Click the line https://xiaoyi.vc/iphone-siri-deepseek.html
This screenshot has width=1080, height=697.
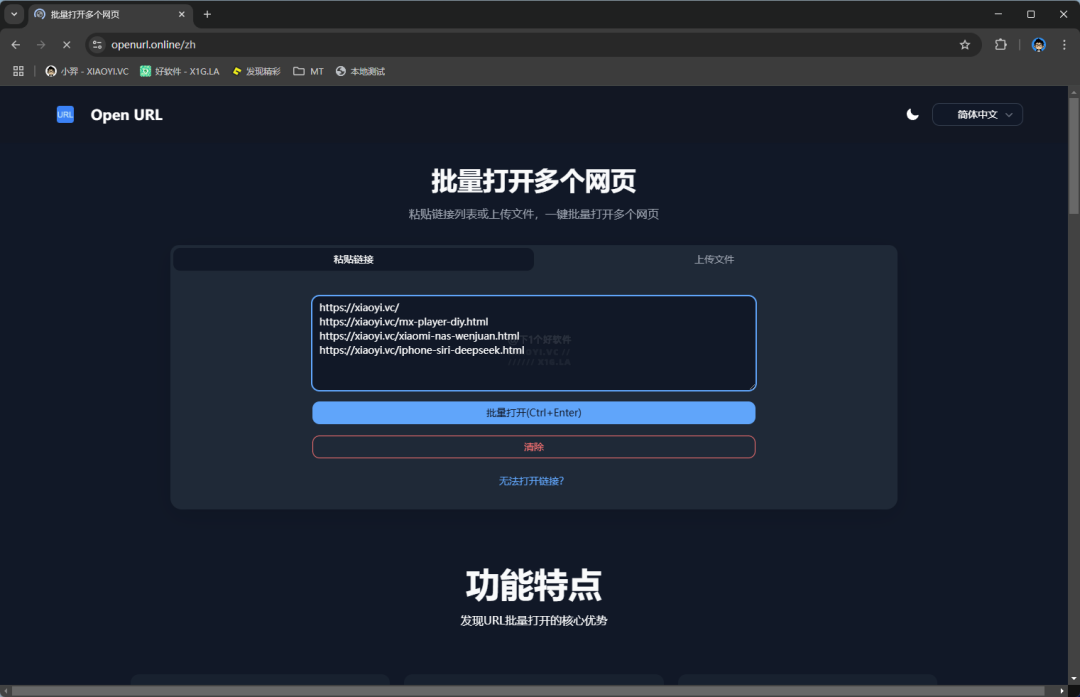[422, 350]
